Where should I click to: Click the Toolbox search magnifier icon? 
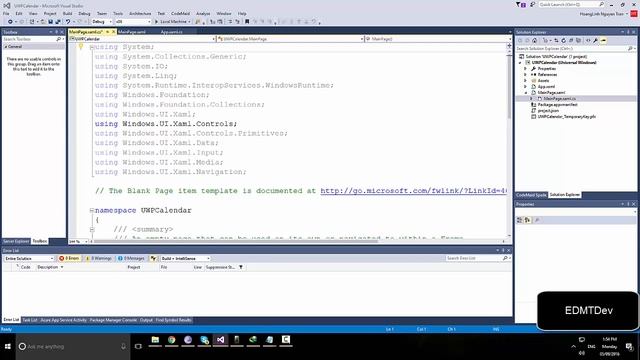[x=58, y=39]
